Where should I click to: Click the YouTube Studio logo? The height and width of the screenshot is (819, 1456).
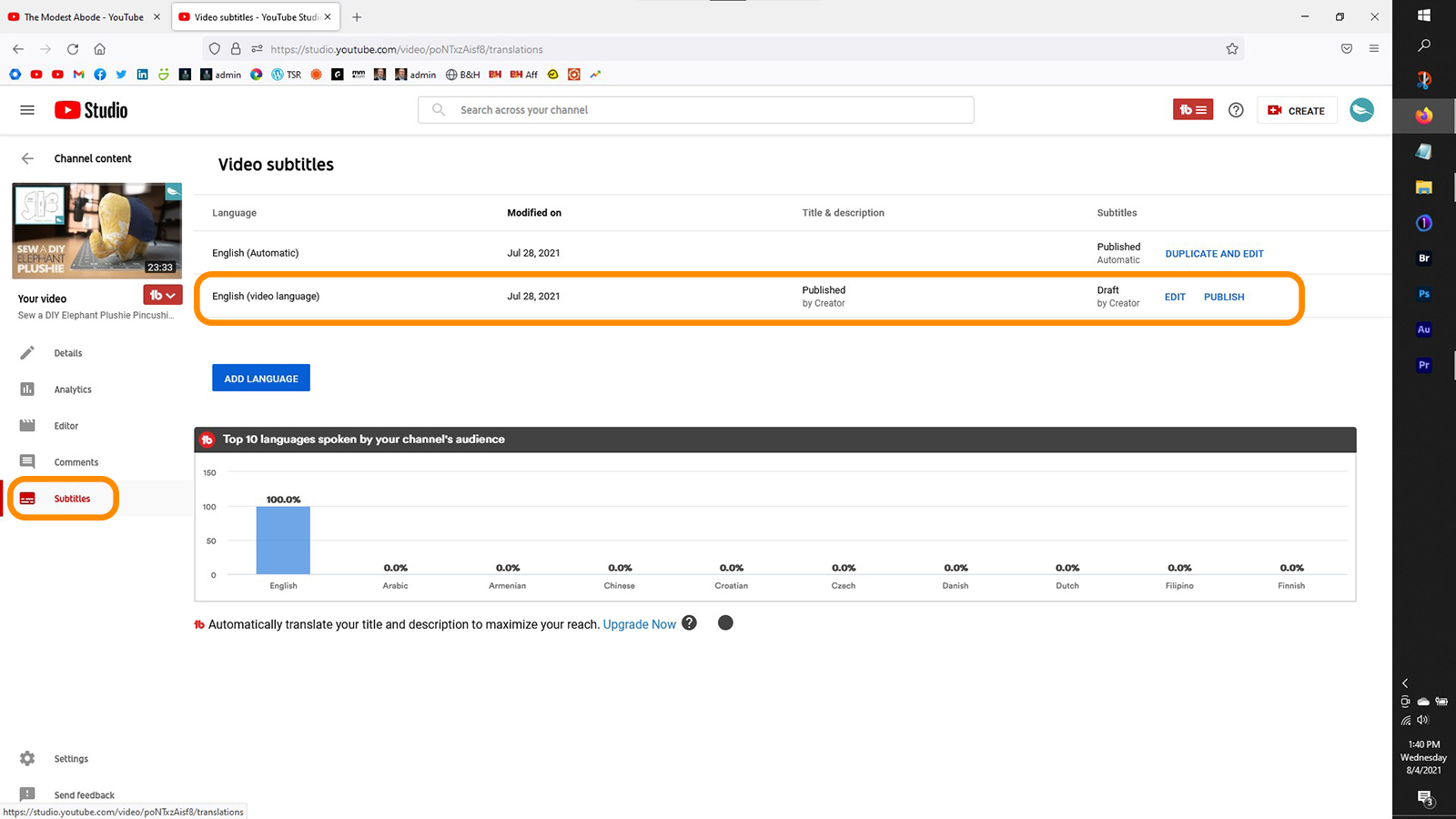pos(91,110)
